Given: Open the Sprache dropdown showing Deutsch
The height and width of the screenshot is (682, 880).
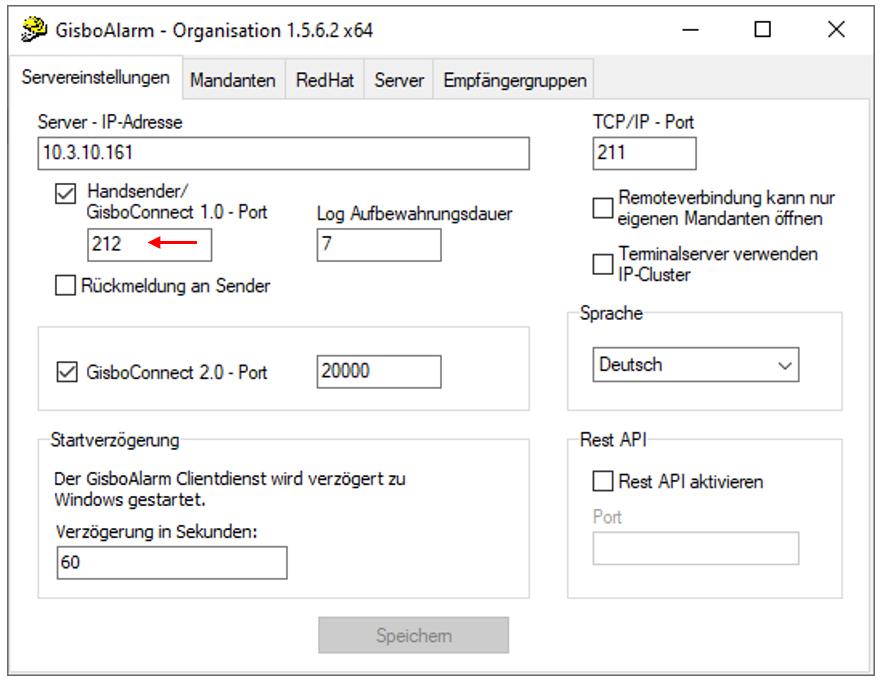Looking at the screenshot, I should point(696,365).
